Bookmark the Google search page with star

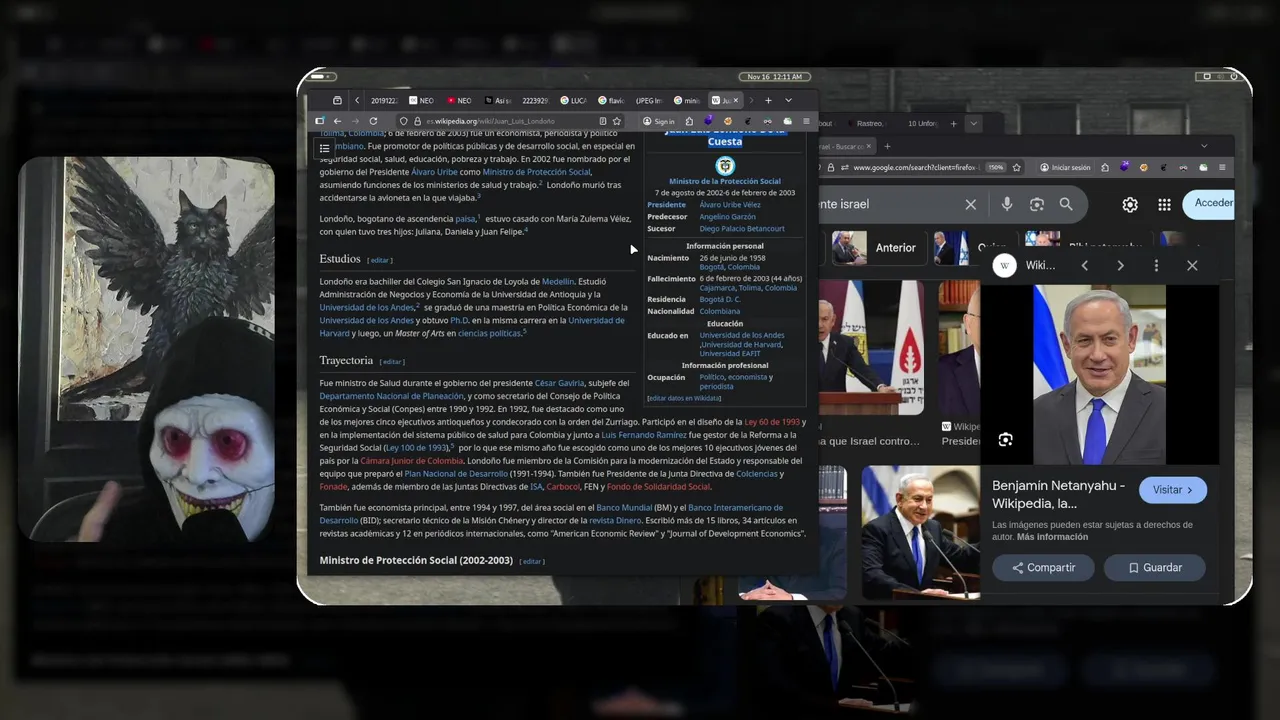pos(1016,168)
